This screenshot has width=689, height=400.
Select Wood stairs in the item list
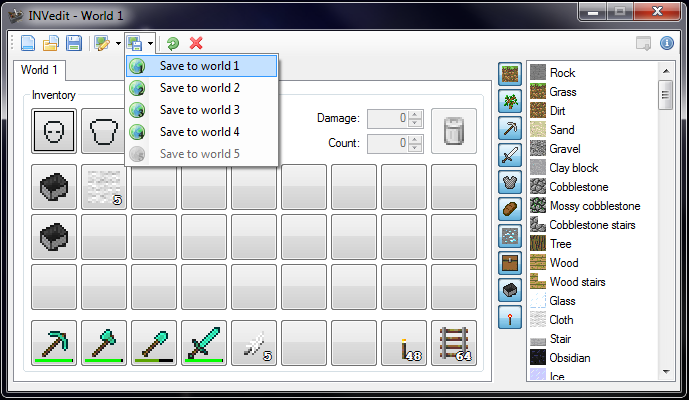pos(577,282)
